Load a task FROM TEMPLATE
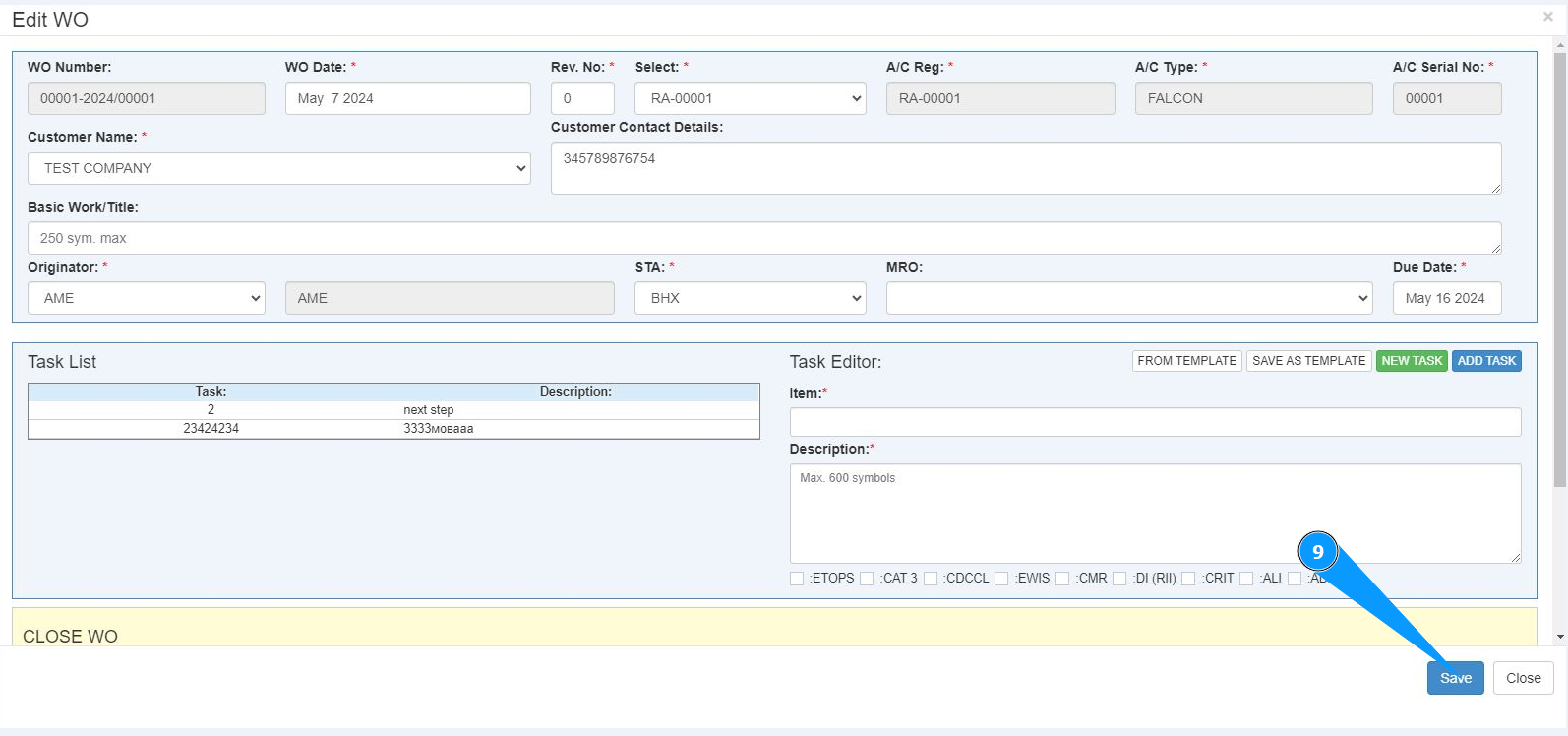The image size is (1568, 736). [1186, 361]
